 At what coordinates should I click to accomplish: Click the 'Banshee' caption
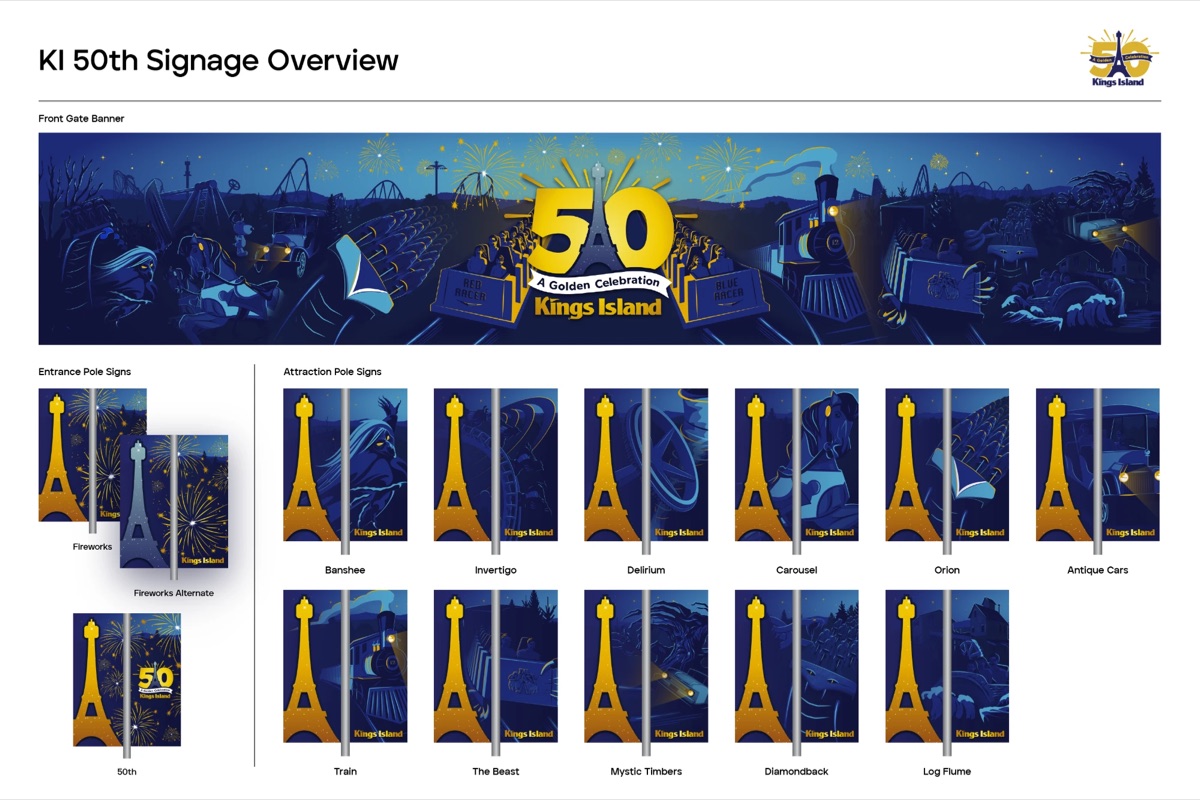pyautogui.click(x=345, y=570)
